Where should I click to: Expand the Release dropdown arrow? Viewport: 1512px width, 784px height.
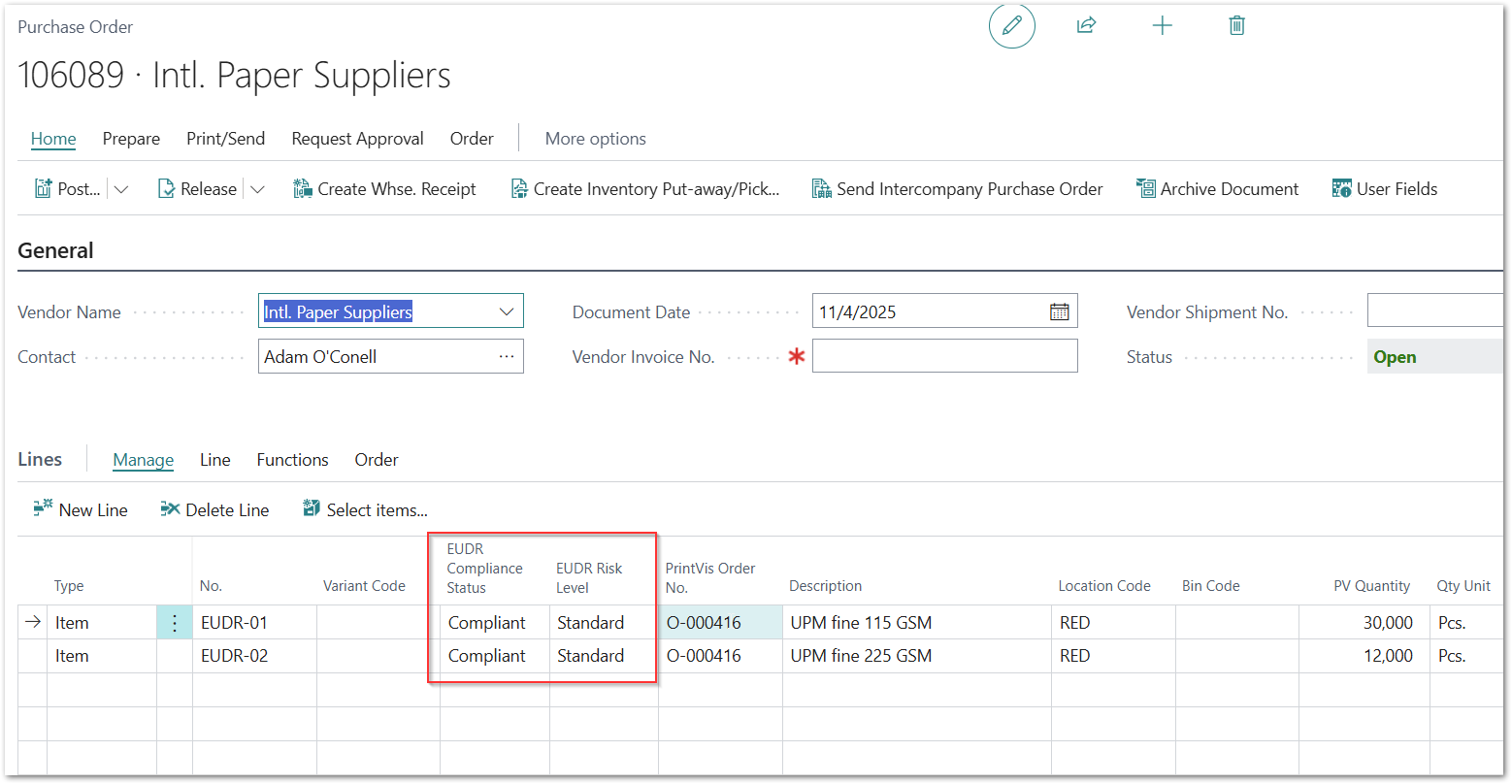click(257, 190)
